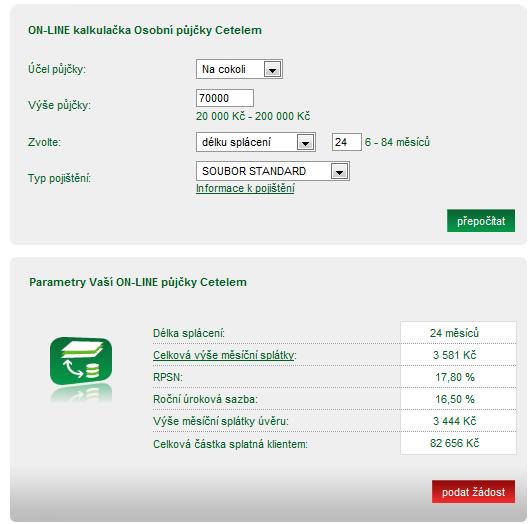Click the 20 000 Kč - 200 000 Kč range hint
This screenshot has width=531, height=524.
click(253, 116)
